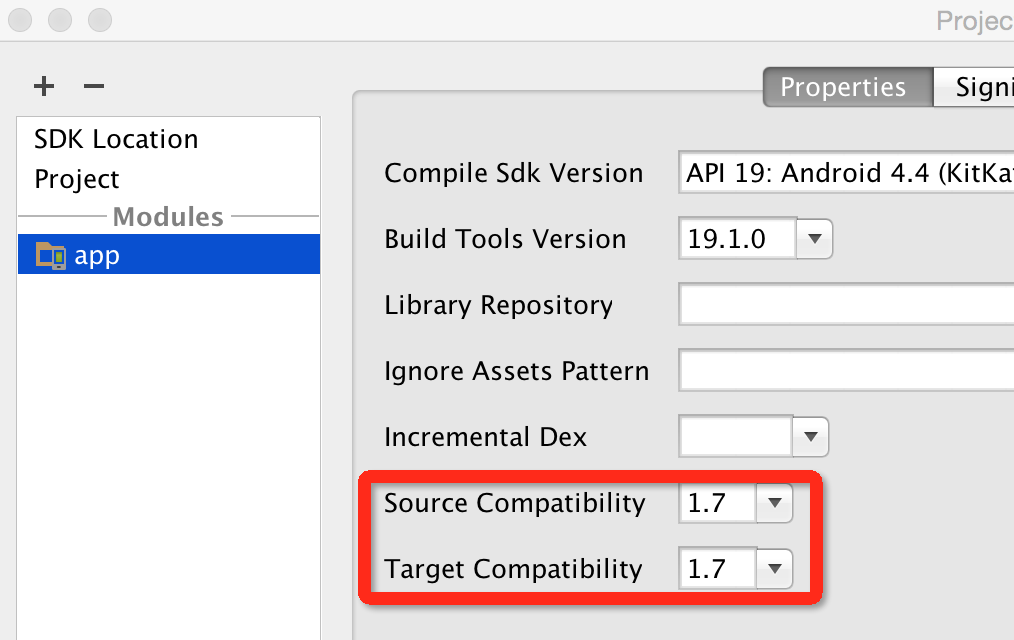The height and width of the screenshot is (640, 1014).
Task: Open the Target Compatibility dropdown arrow
Action: coord(774,570)
